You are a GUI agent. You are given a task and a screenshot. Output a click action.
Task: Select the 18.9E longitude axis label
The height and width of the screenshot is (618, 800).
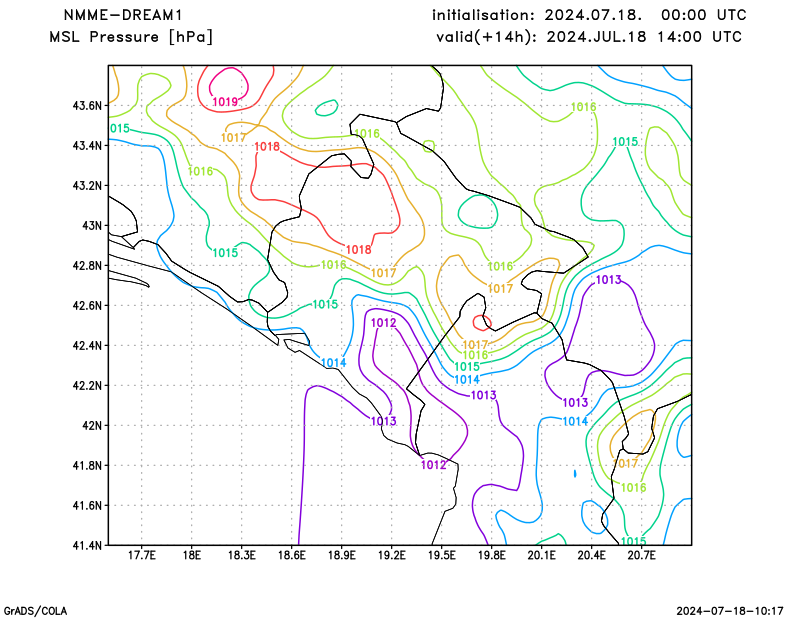[x=341, y=555]
